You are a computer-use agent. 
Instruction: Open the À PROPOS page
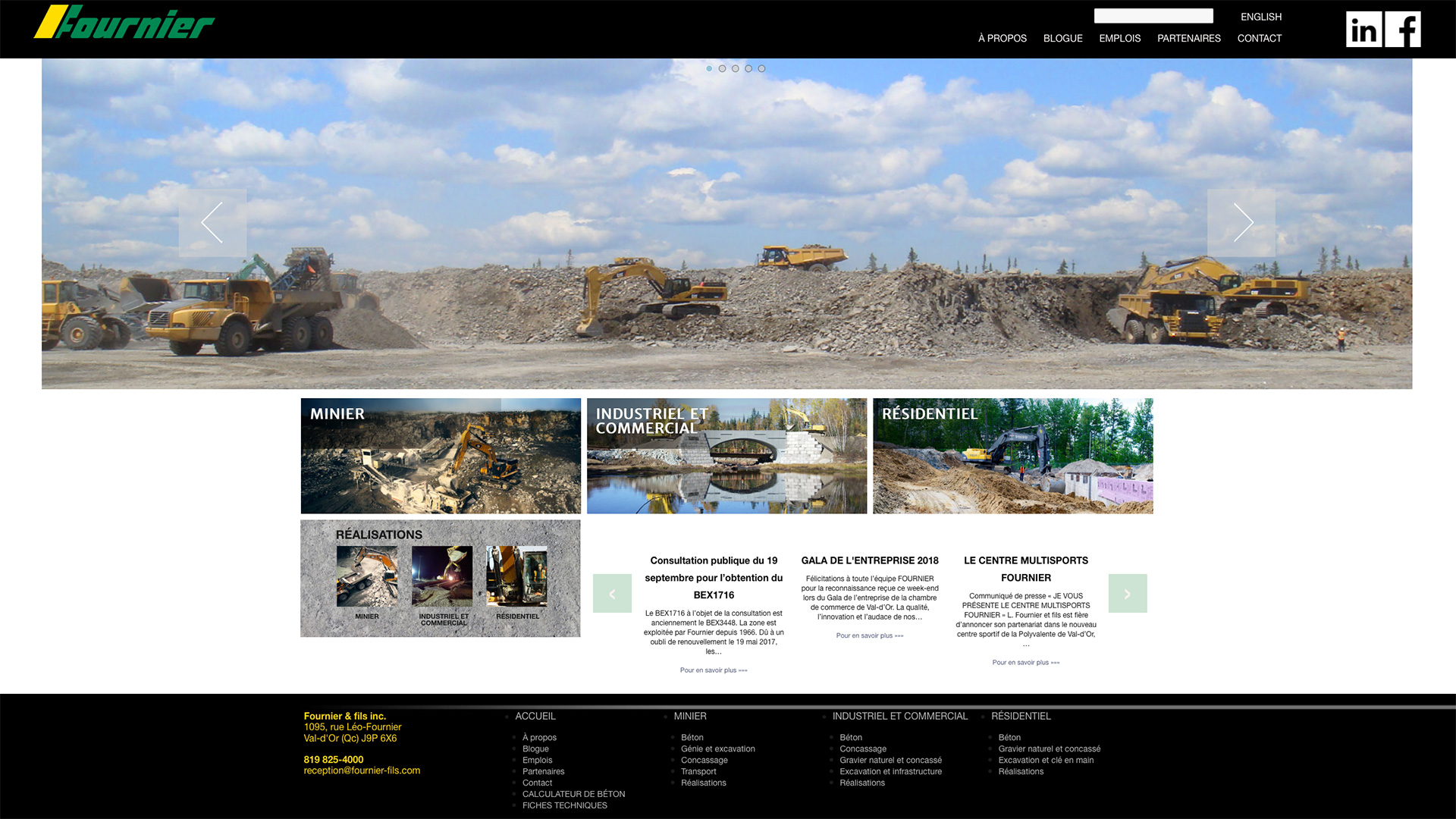point(1003,38)
